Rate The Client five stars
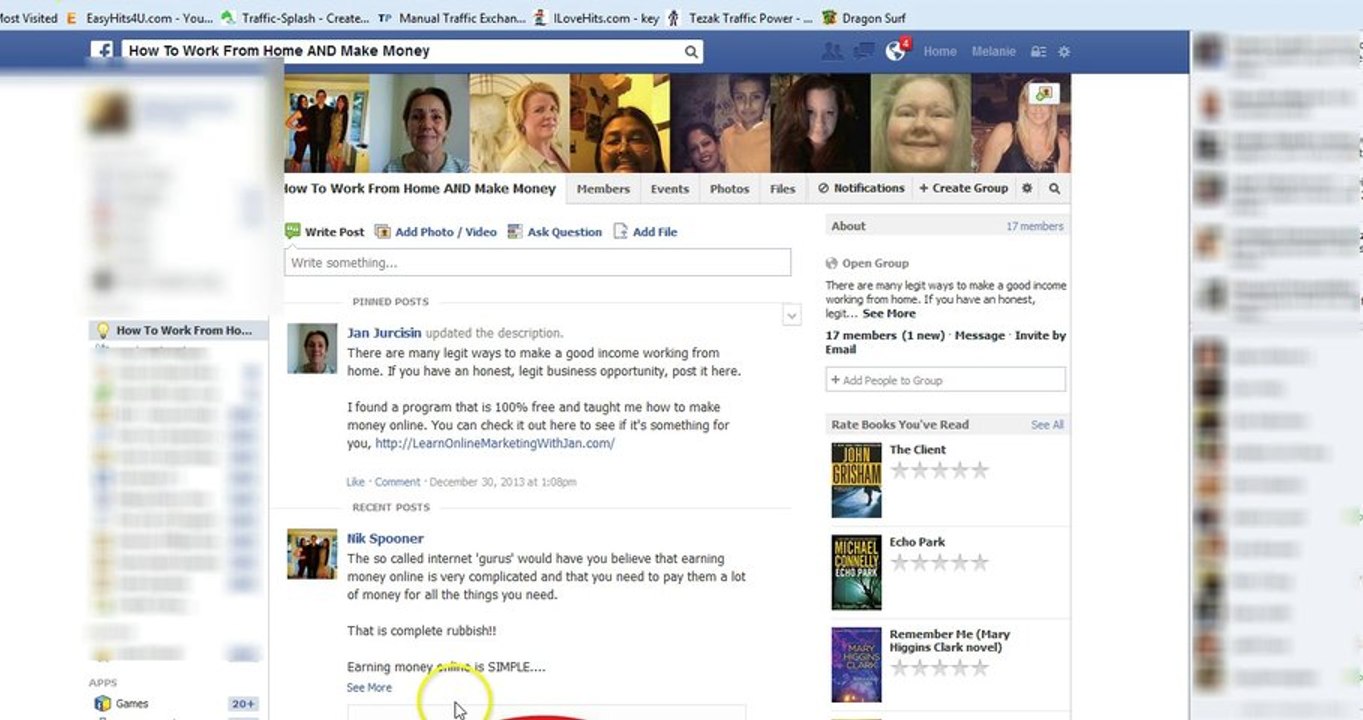This screenshot has width=1363, height=720. 979,470
